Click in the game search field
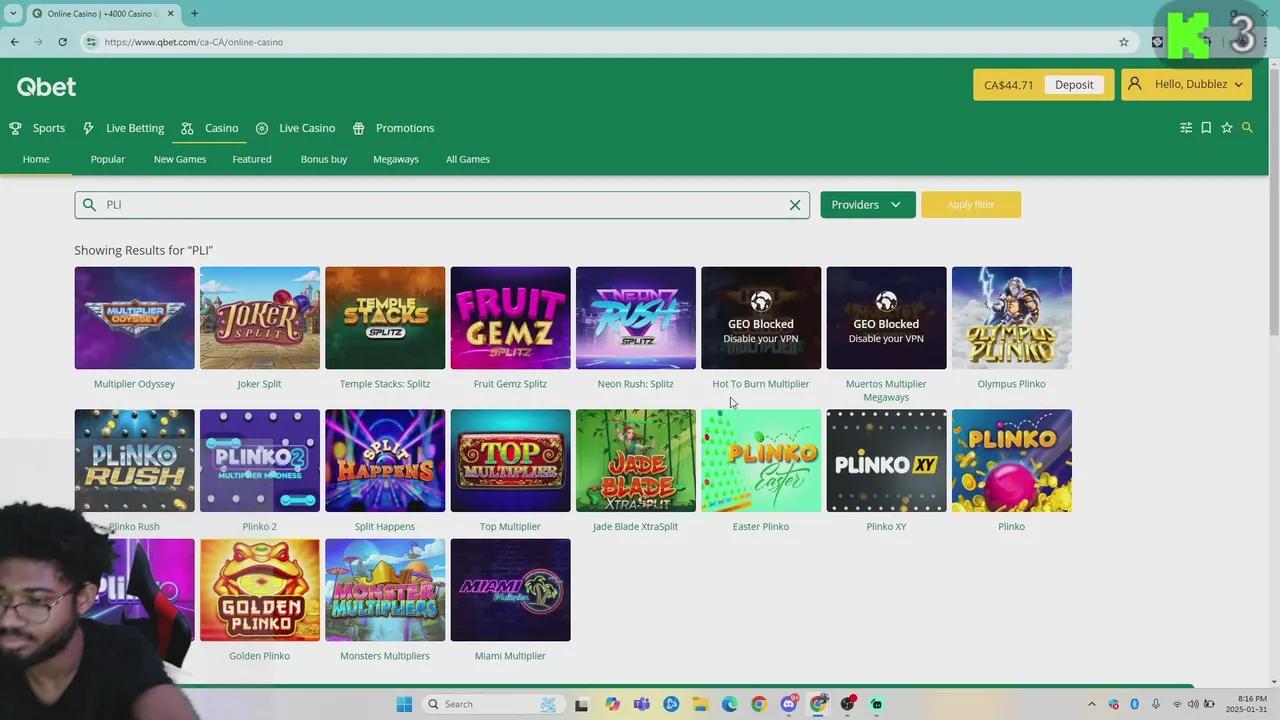 tap(442, 205)
